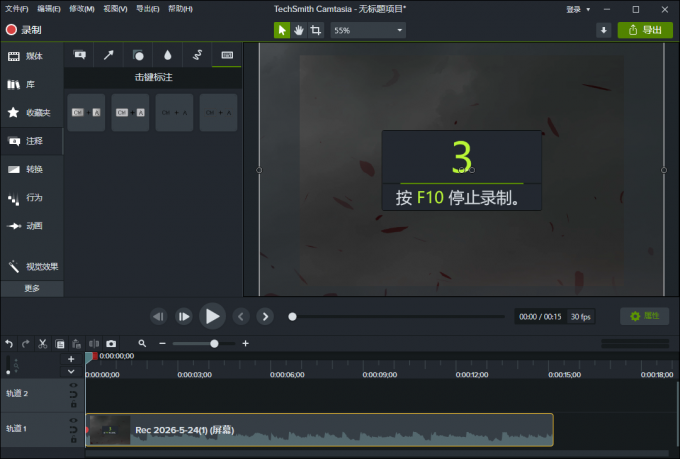
Task: Click the playback scrubber handle
Action: (292, 317)
